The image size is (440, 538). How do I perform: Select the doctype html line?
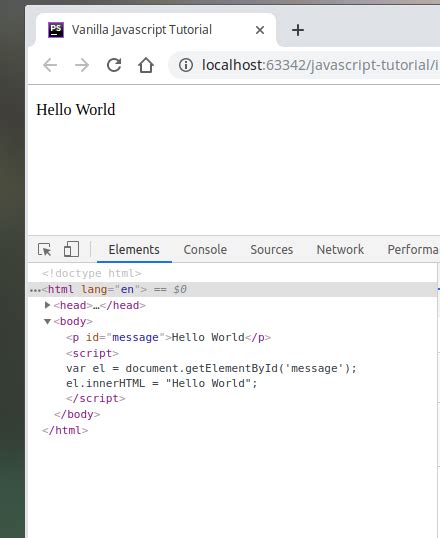[92, 273]
